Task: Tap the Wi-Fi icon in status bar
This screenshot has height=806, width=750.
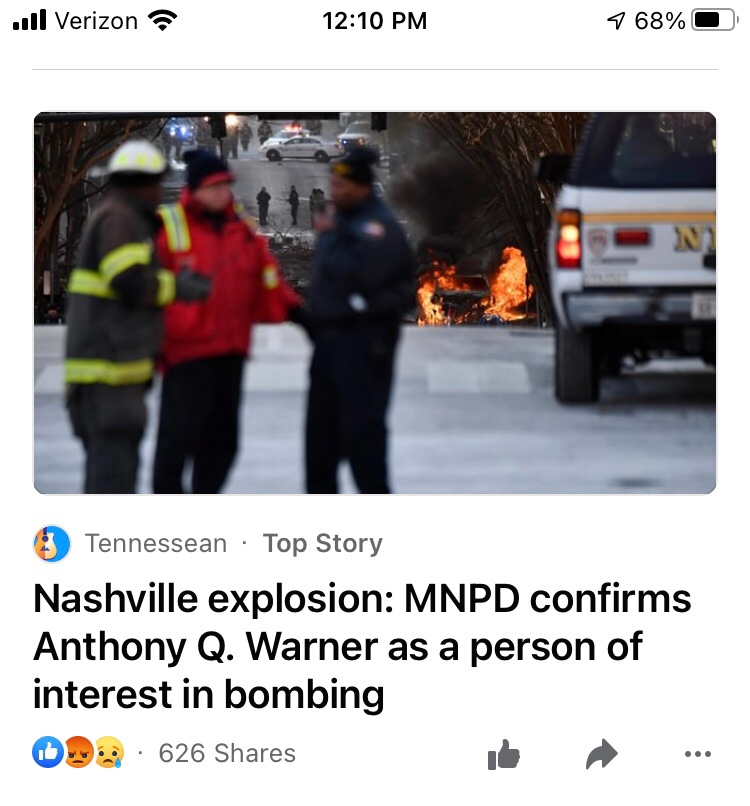Action: click(x=162, y=21)
